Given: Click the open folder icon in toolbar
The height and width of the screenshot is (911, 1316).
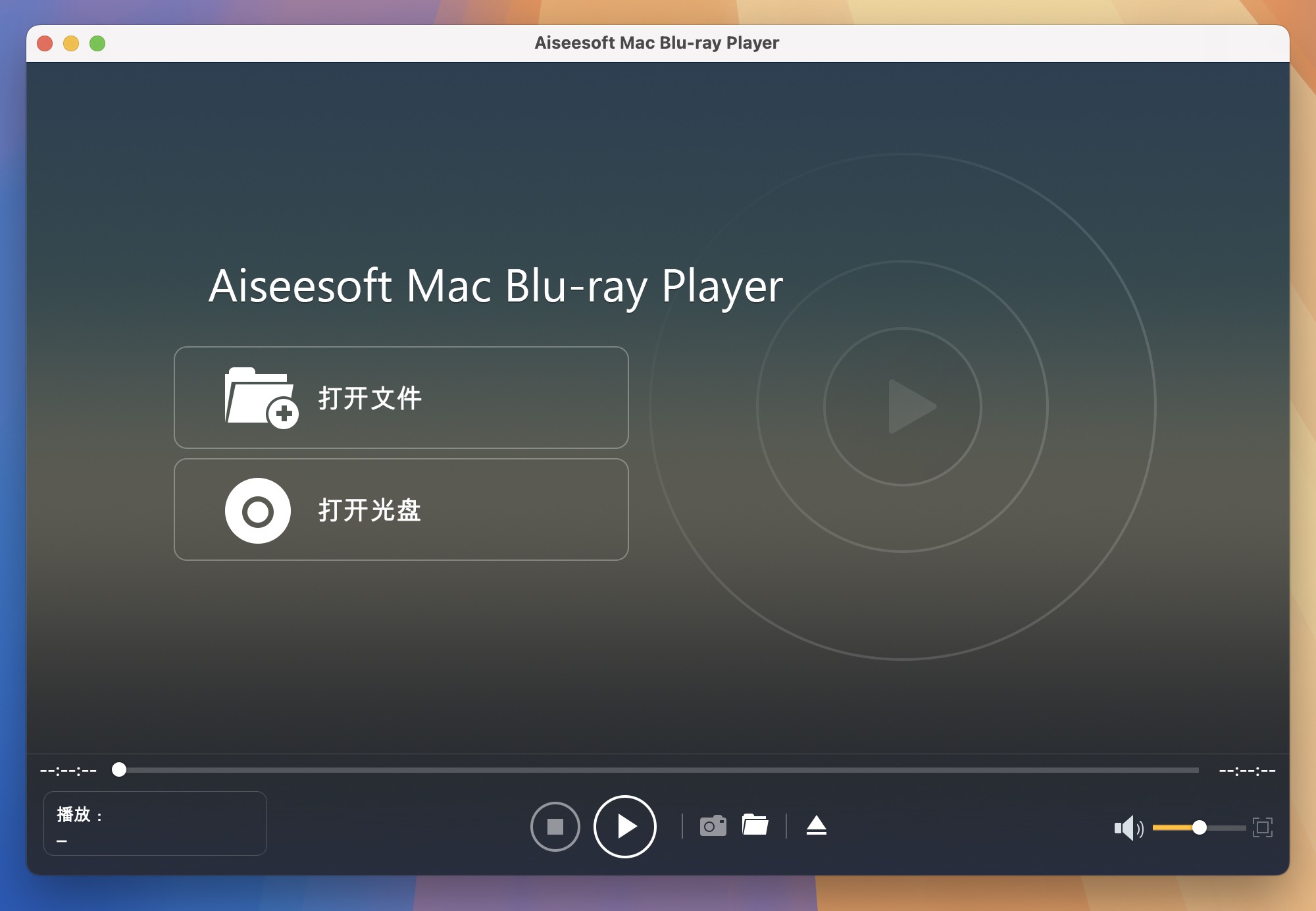Looking at the screenshot, I should (x=756, y=825).
